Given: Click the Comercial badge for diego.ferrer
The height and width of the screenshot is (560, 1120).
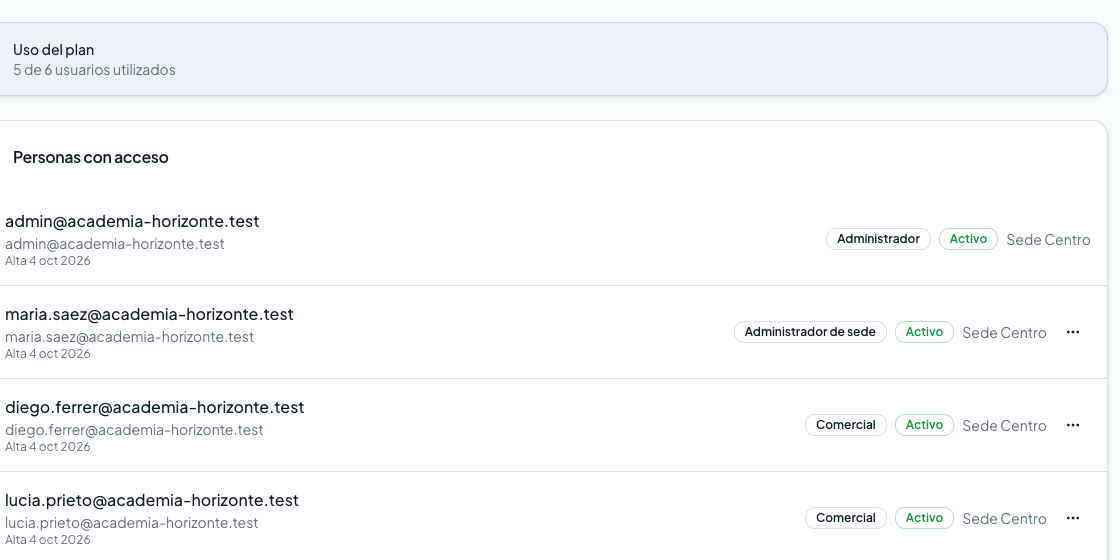Looking at the screenshot, I should pos(846,425).
